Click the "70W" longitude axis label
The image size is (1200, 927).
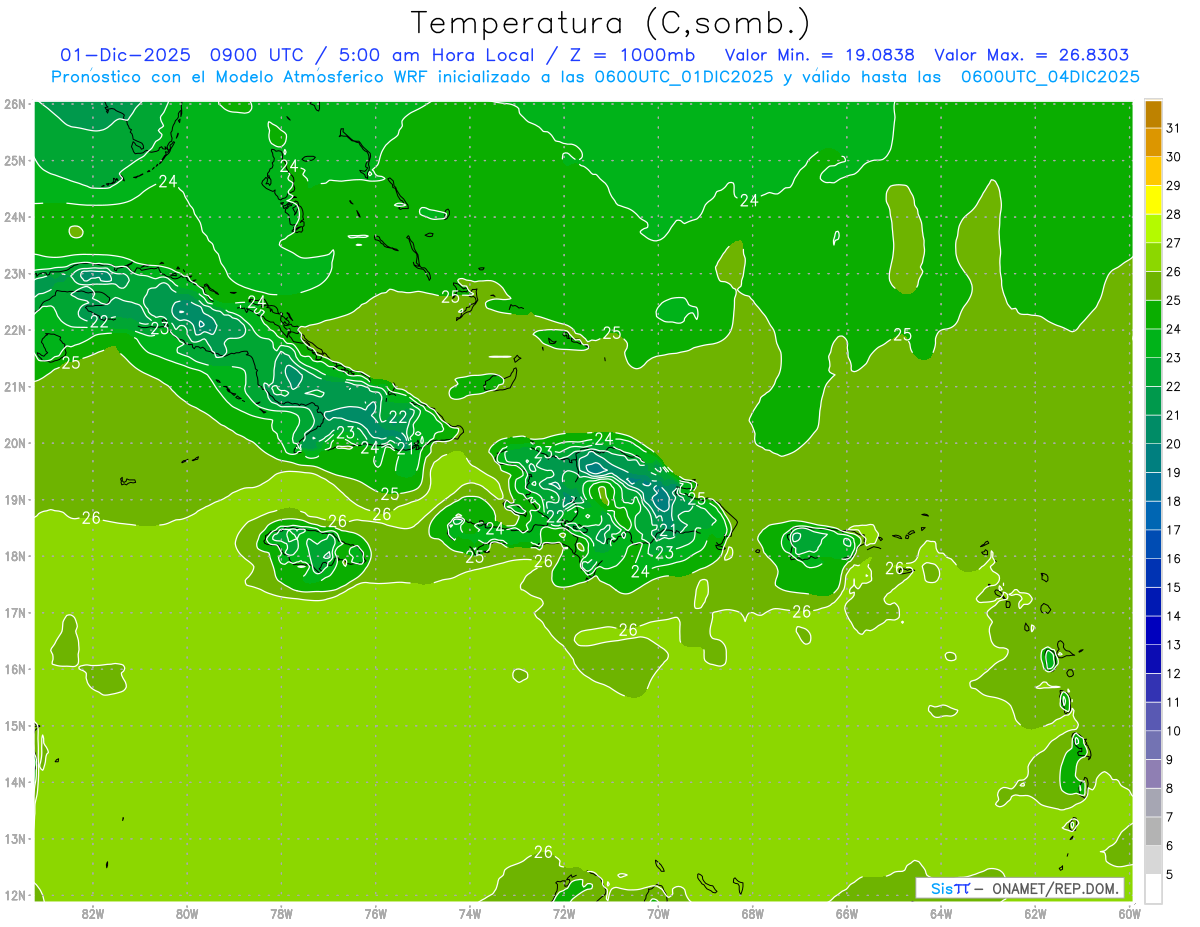658,913
